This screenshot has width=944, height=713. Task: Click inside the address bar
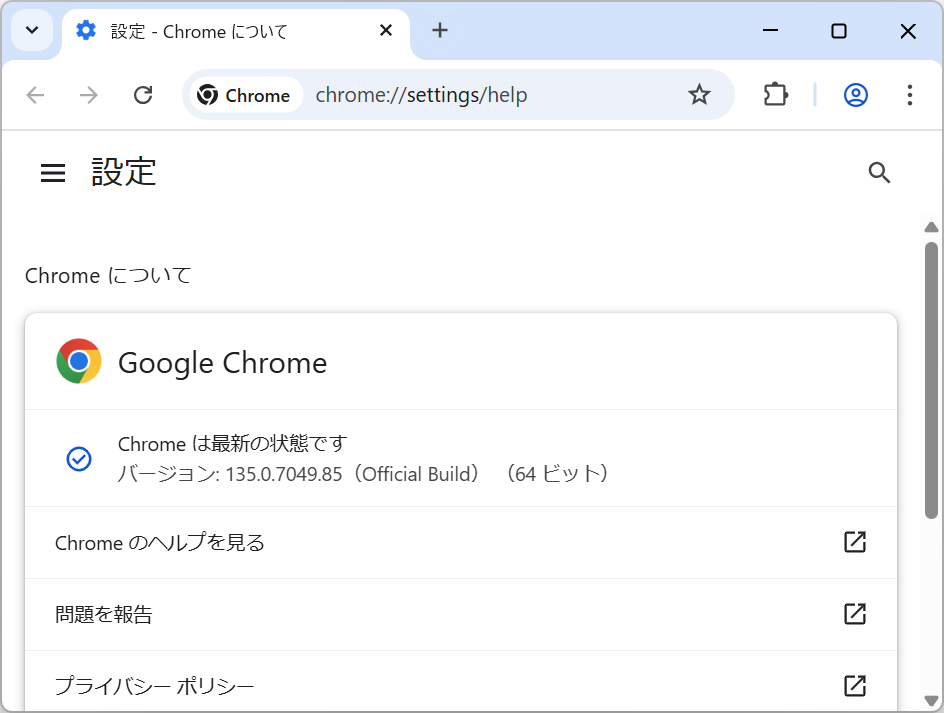(x=450, y=95)
